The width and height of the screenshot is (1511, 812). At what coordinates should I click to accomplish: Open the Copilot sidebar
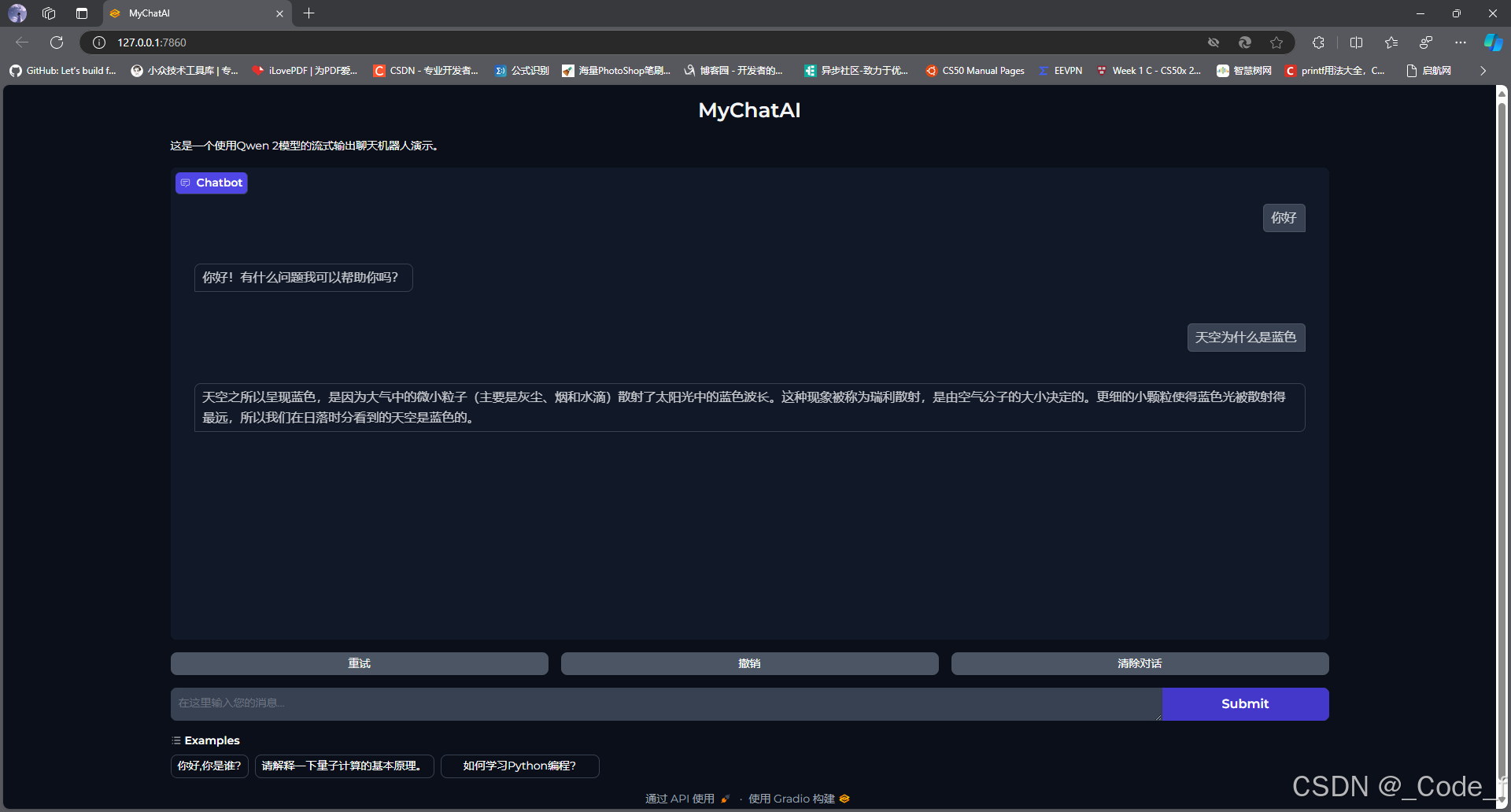1493,42
